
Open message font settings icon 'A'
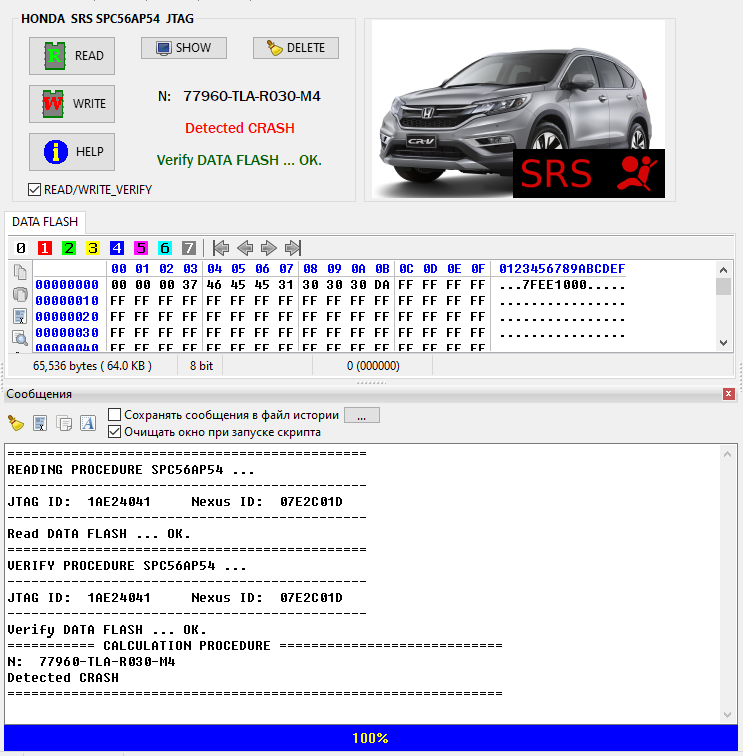[x=88, y=423]
